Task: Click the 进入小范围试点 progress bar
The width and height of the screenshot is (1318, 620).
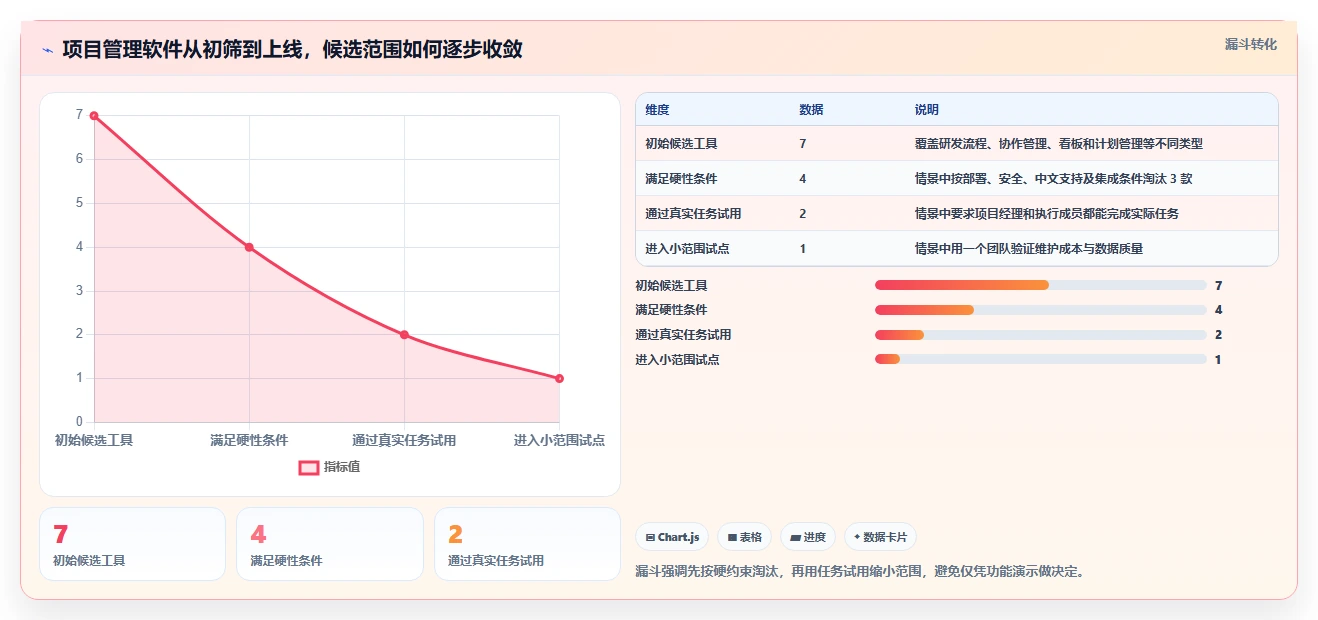Action: 1040,360
